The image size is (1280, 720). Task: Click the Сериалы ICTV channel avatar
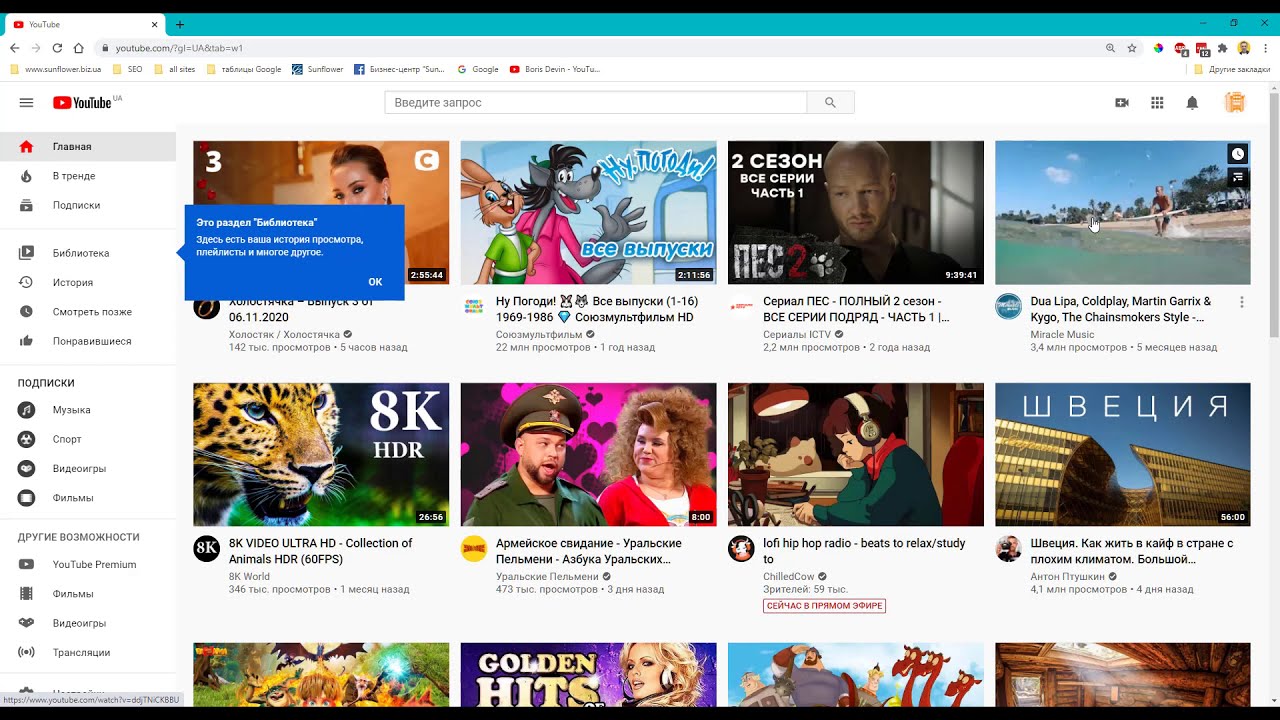741,306
